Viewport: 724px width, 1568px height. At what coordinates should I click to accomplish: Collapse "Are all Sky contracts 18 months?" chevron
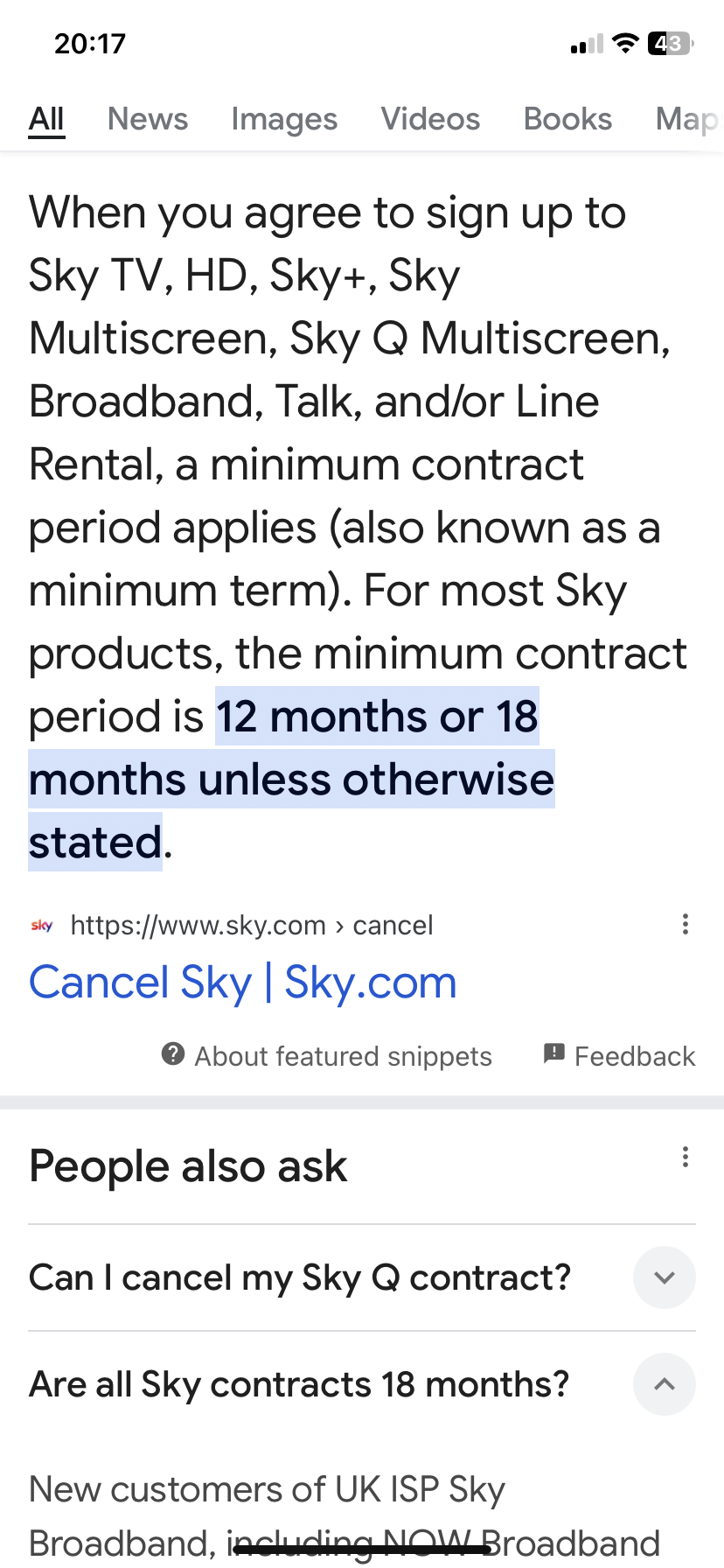tap(665, 1384)
